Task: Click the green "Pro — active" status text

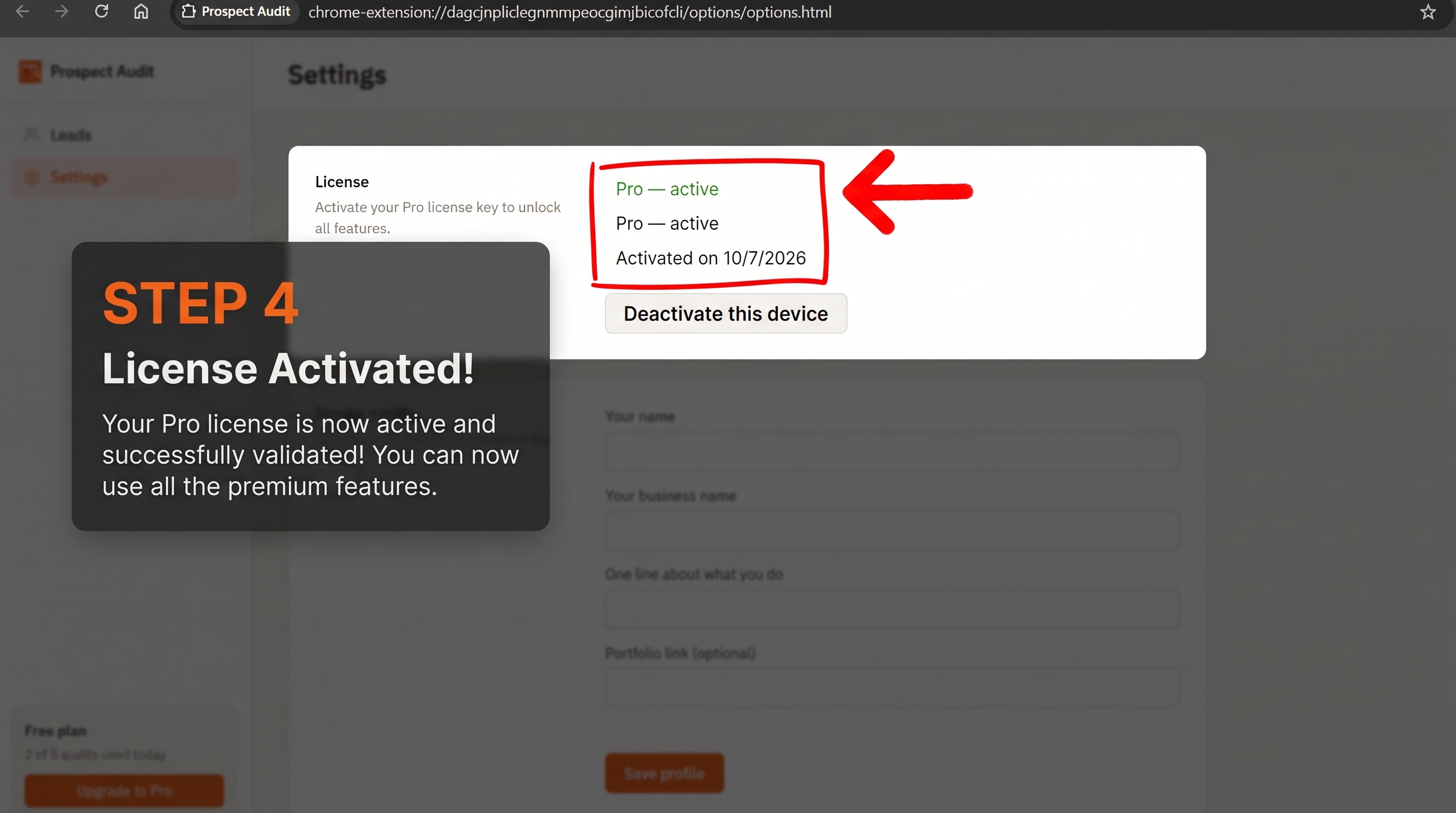Action: pyautogui.click(x=667, y=189)
